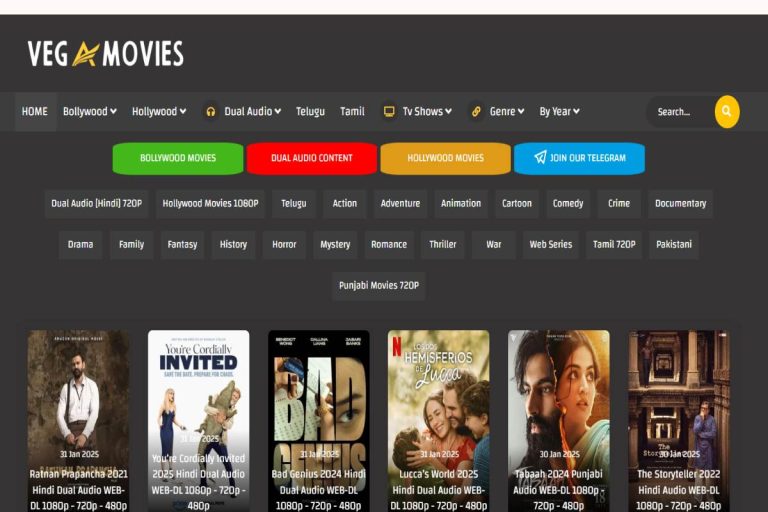Go to the HOME menu item
This screenshot has width=768, height=512.
(35, 112)
